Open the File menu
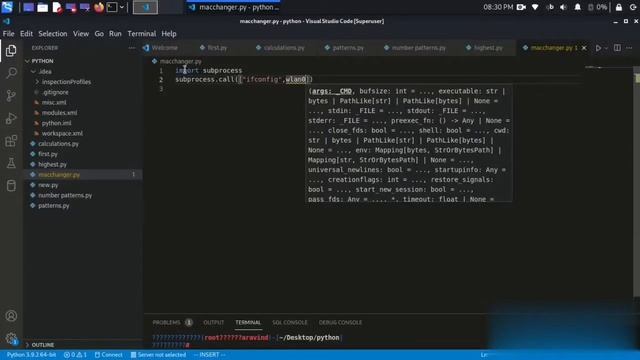Viewport: 640px width, 360px height. [9, 34]
